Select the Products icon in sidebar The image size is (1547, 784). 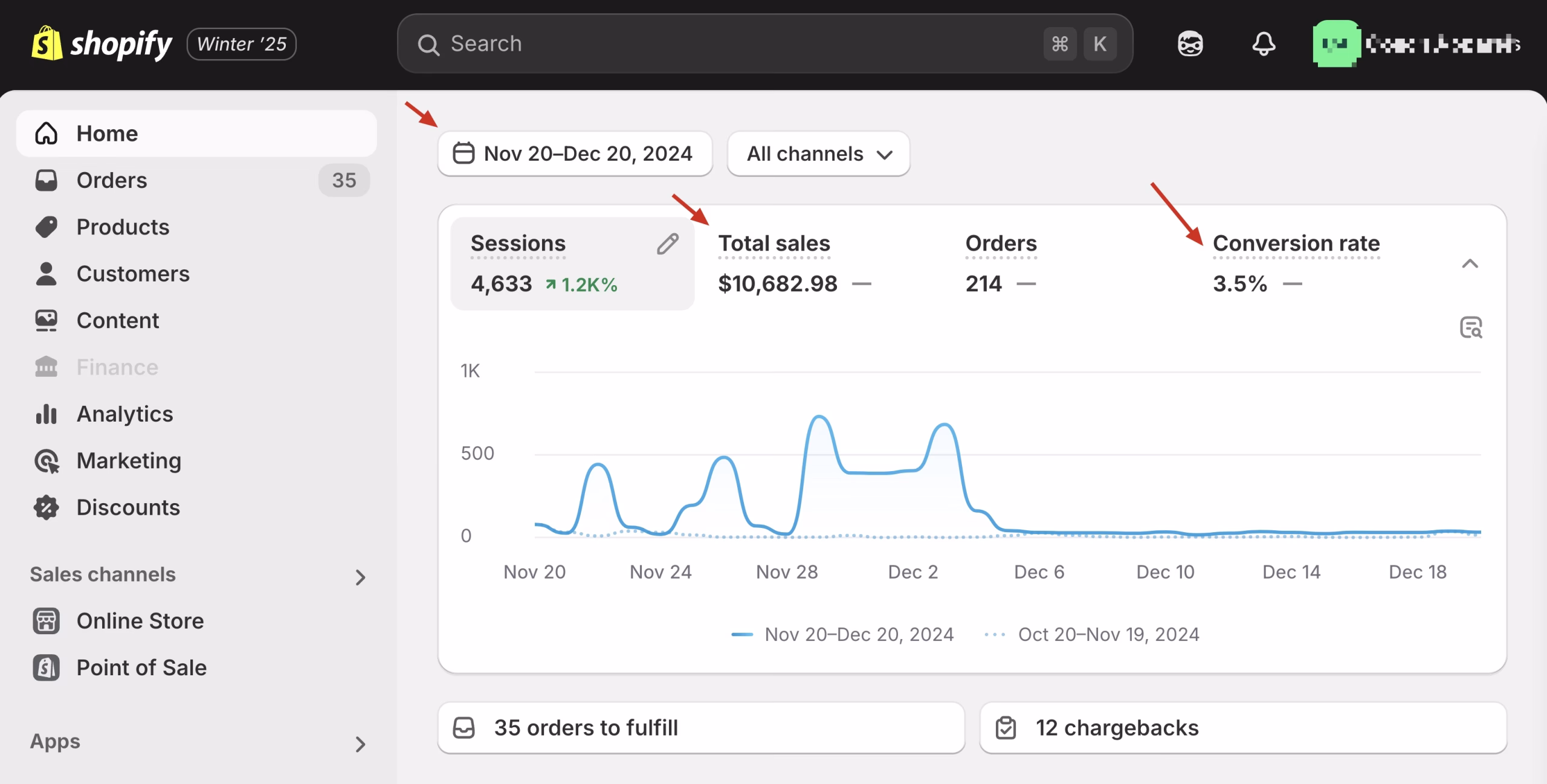tap(46, 227)
